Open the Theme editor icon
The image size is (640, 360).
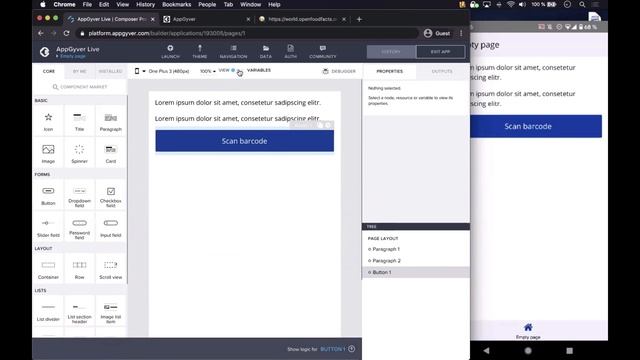pyautogui.click(x=200, y=52)
